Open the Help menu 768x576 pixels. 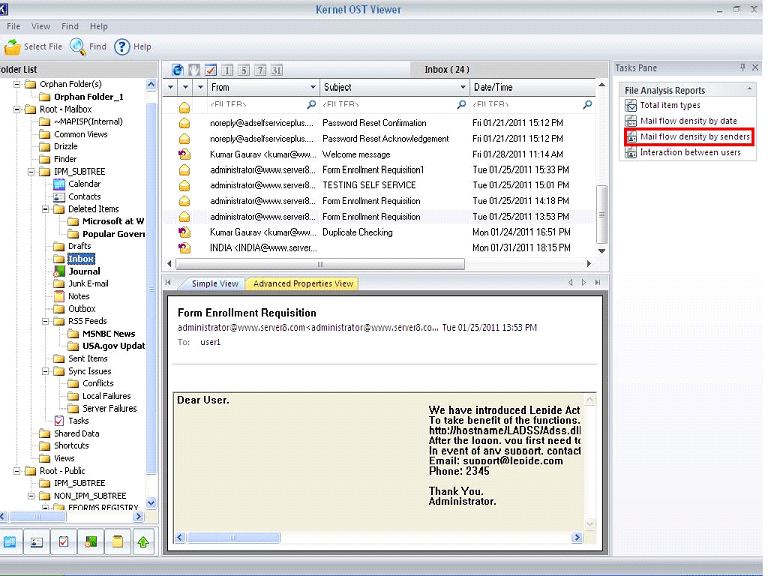[x=98, y=26]
